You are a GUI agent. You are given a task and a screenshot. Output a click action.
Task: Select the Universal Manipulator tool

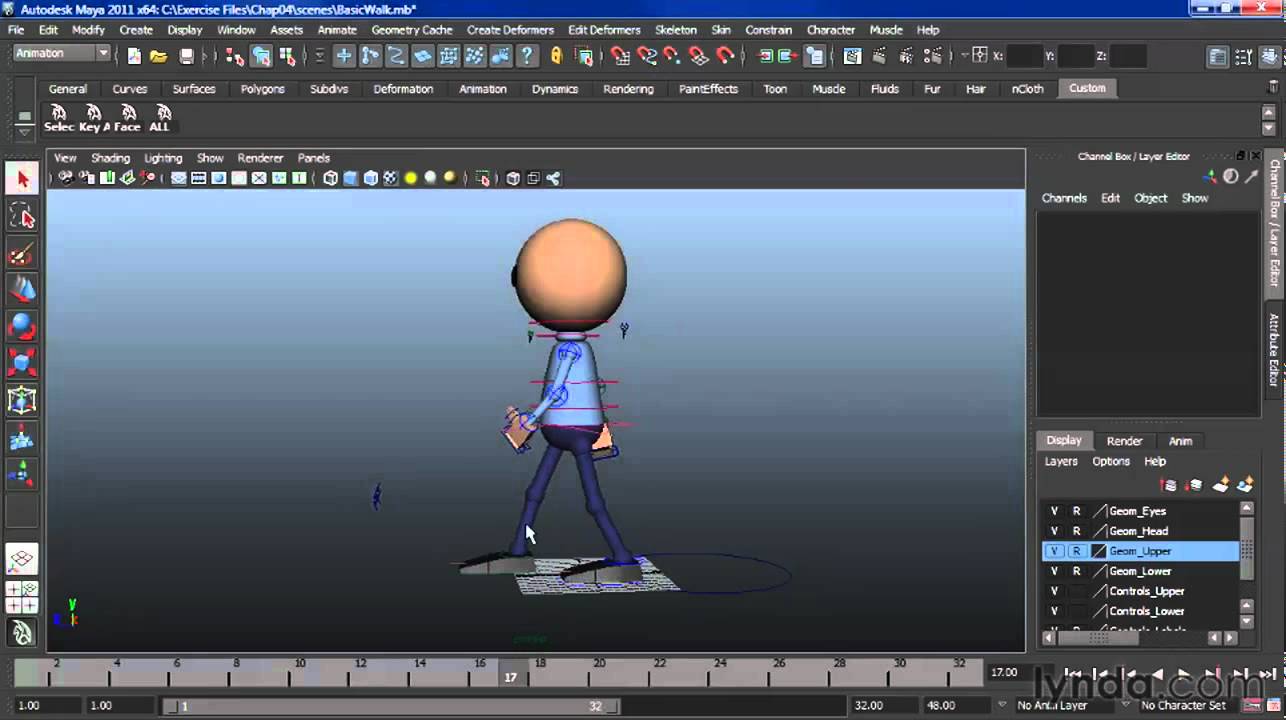[x=22, y=401]
